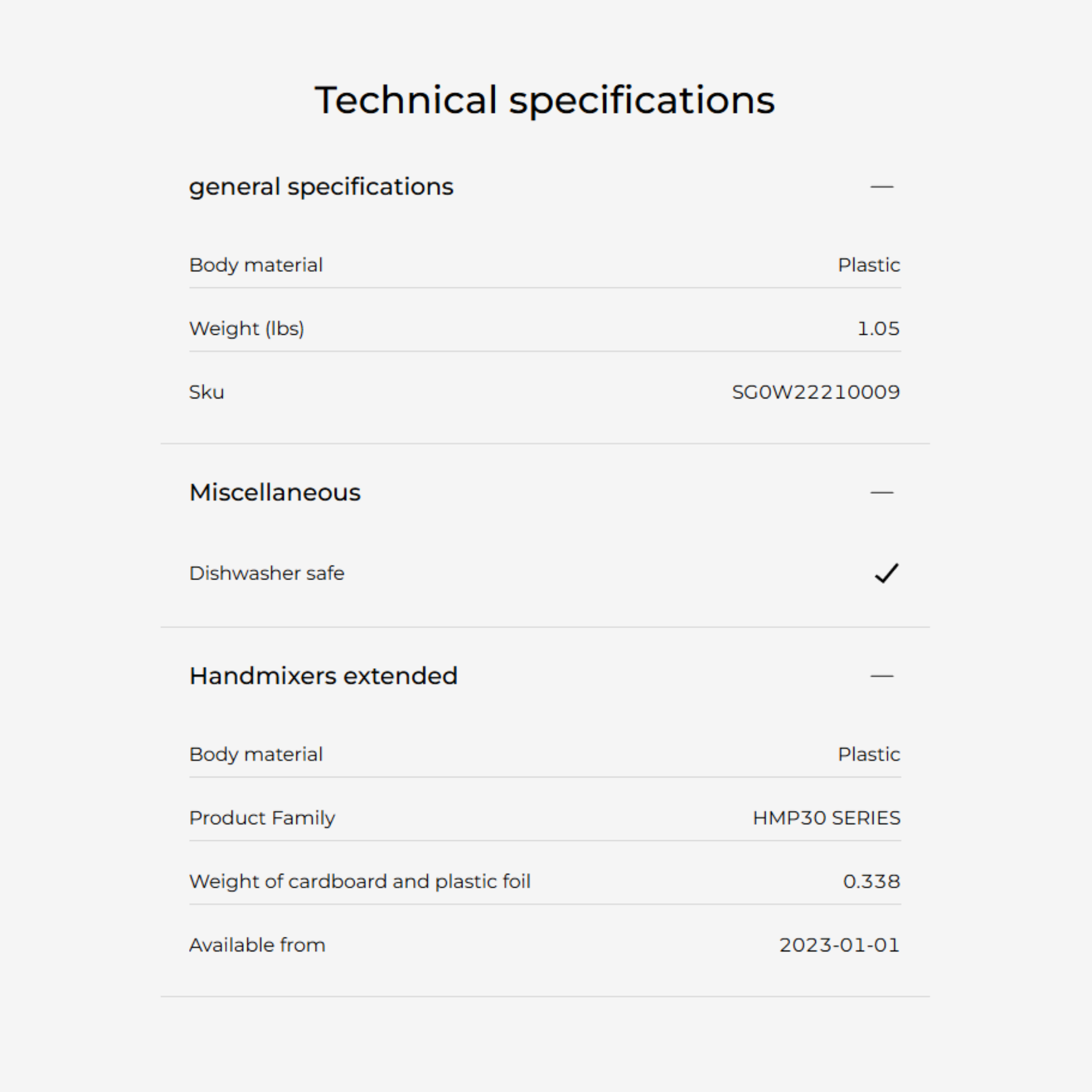This screenshot has height=1092, width=1092.
Task: Click Plastic value under general specifications
Action: (x=868, y=264)
